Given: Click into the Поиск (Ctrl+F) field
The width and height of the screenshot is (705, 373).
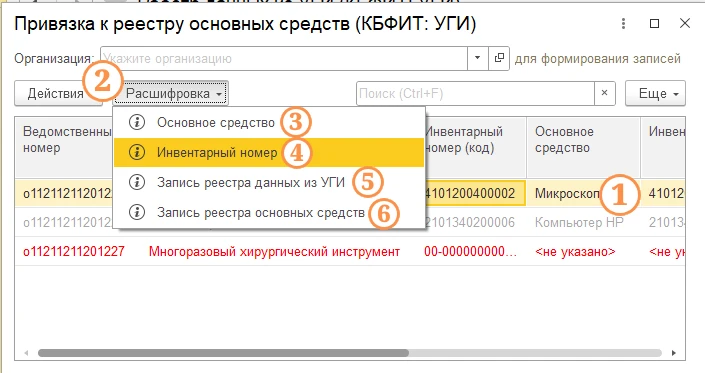Looking at the screenshot, I should 475,93.
